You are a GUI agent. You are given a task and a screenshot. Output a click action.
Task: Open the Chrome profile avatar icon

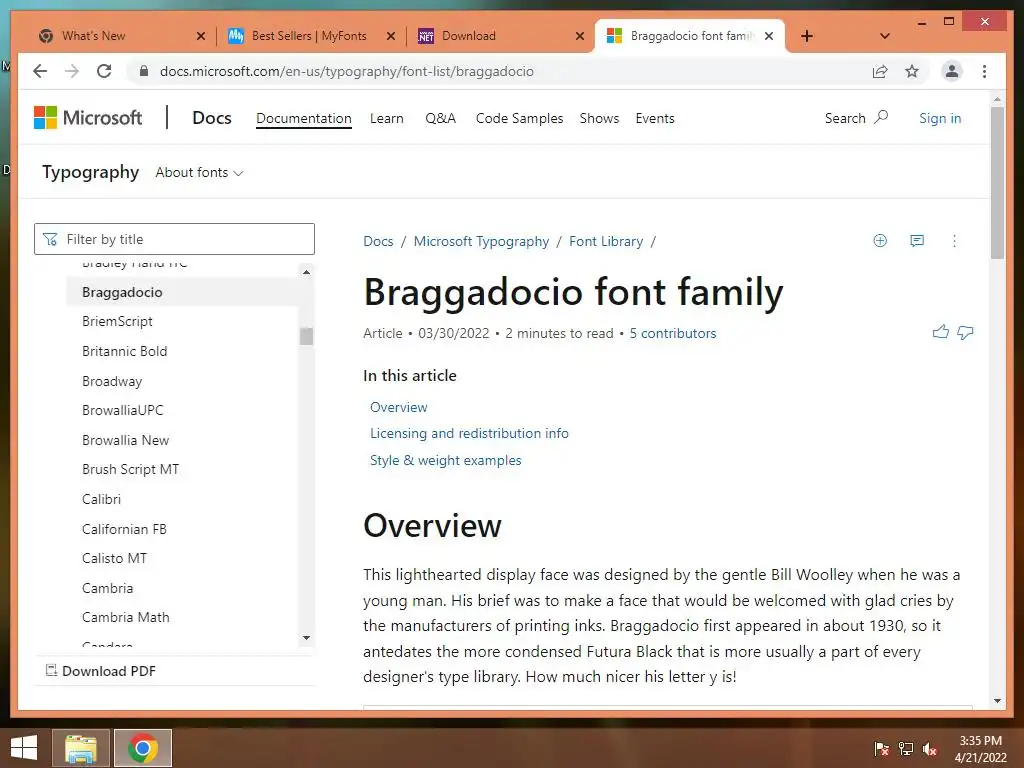(x=952, y=71)
